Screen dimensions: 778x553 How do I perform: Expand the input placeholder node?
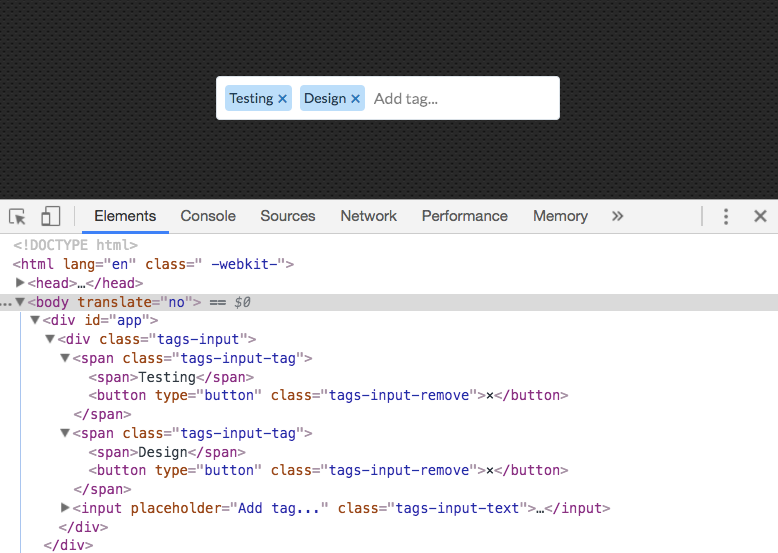tap(65, 507)
